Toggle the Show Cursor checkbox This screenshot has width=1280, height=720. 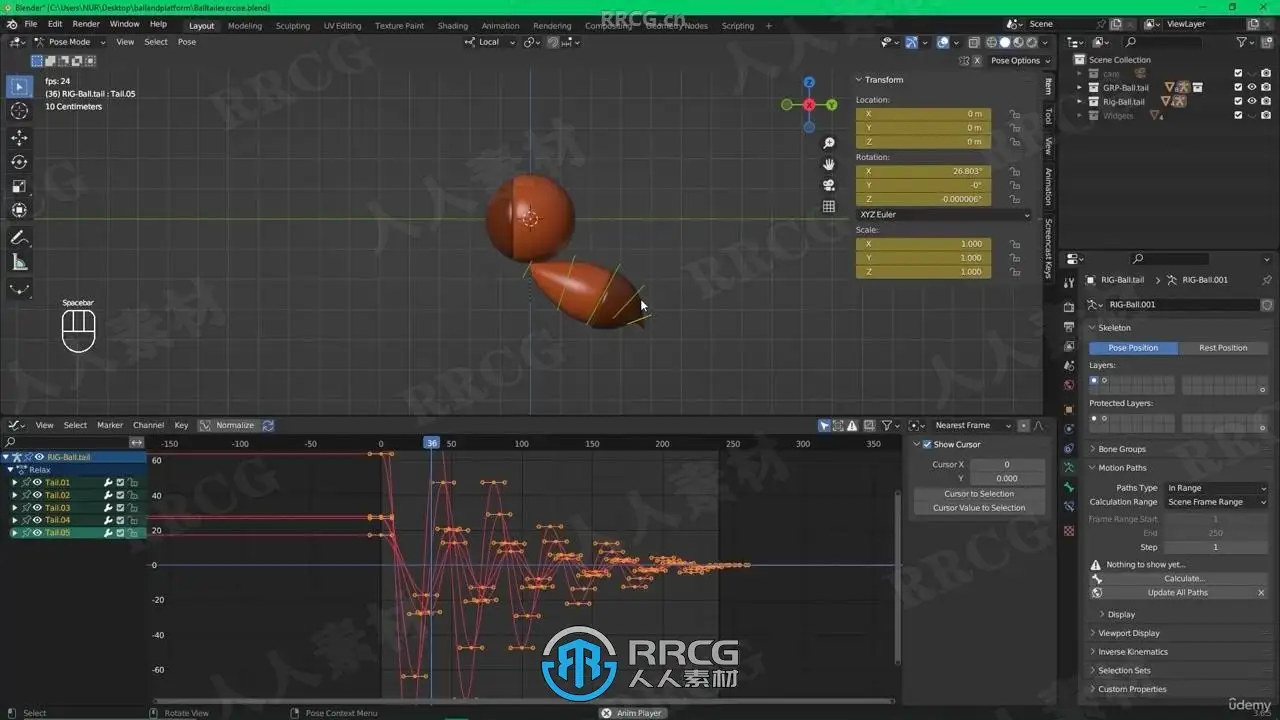click(926, 444)
